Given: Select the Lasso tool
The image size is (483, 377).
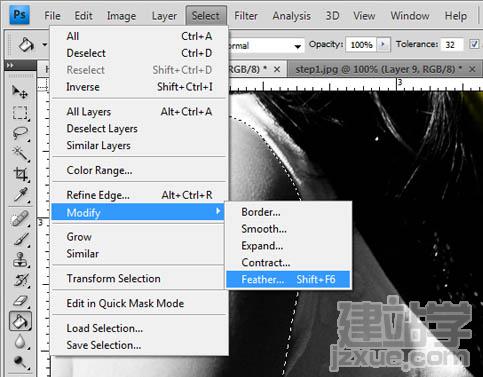Looking at the screenshot, I should point(20,133).
